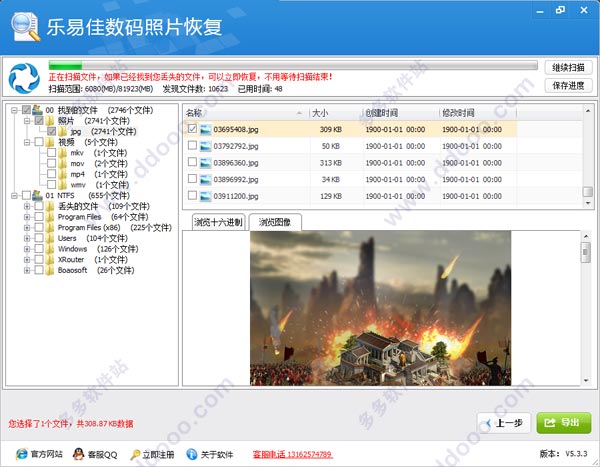Image resolution: width=600 pixels, height=467 pixels.
Task: Click the image icon of 03792792.jpg
Action: tap(205, 146)
